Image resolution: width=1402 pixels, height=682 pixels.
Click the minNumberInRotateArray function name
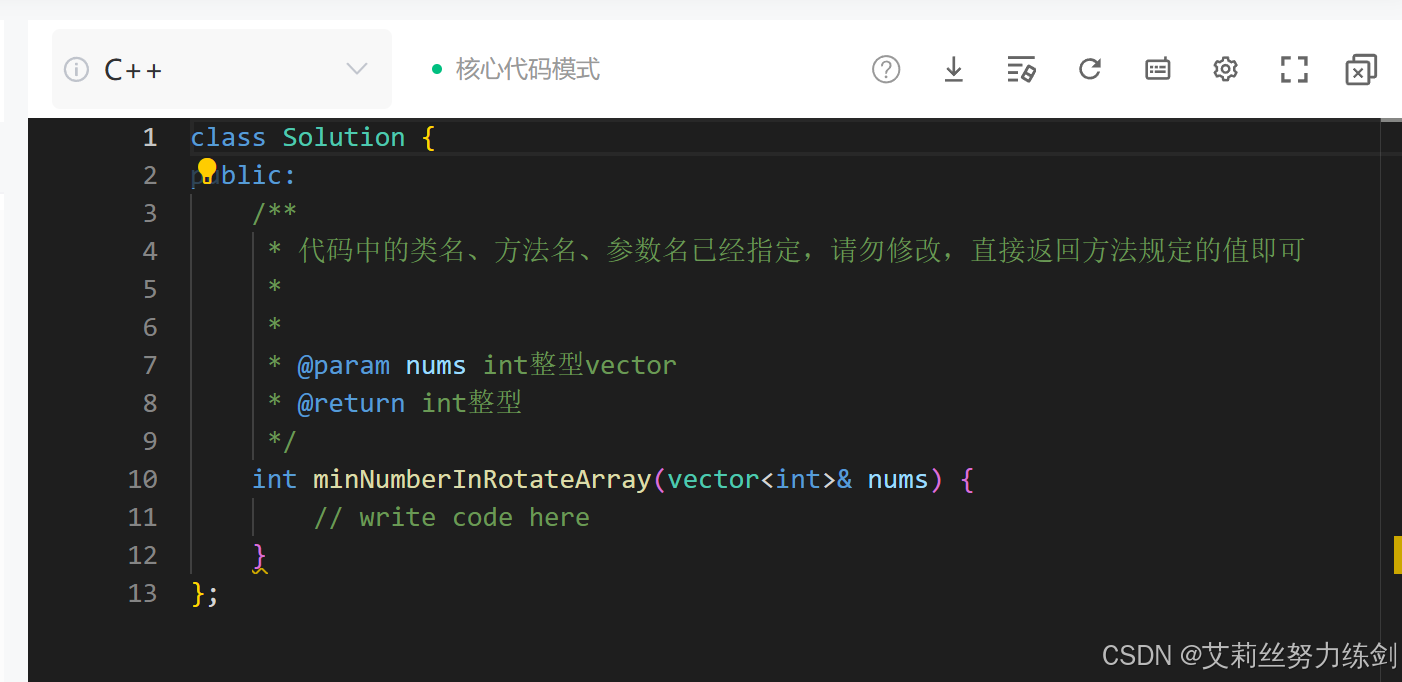[482, 479]
